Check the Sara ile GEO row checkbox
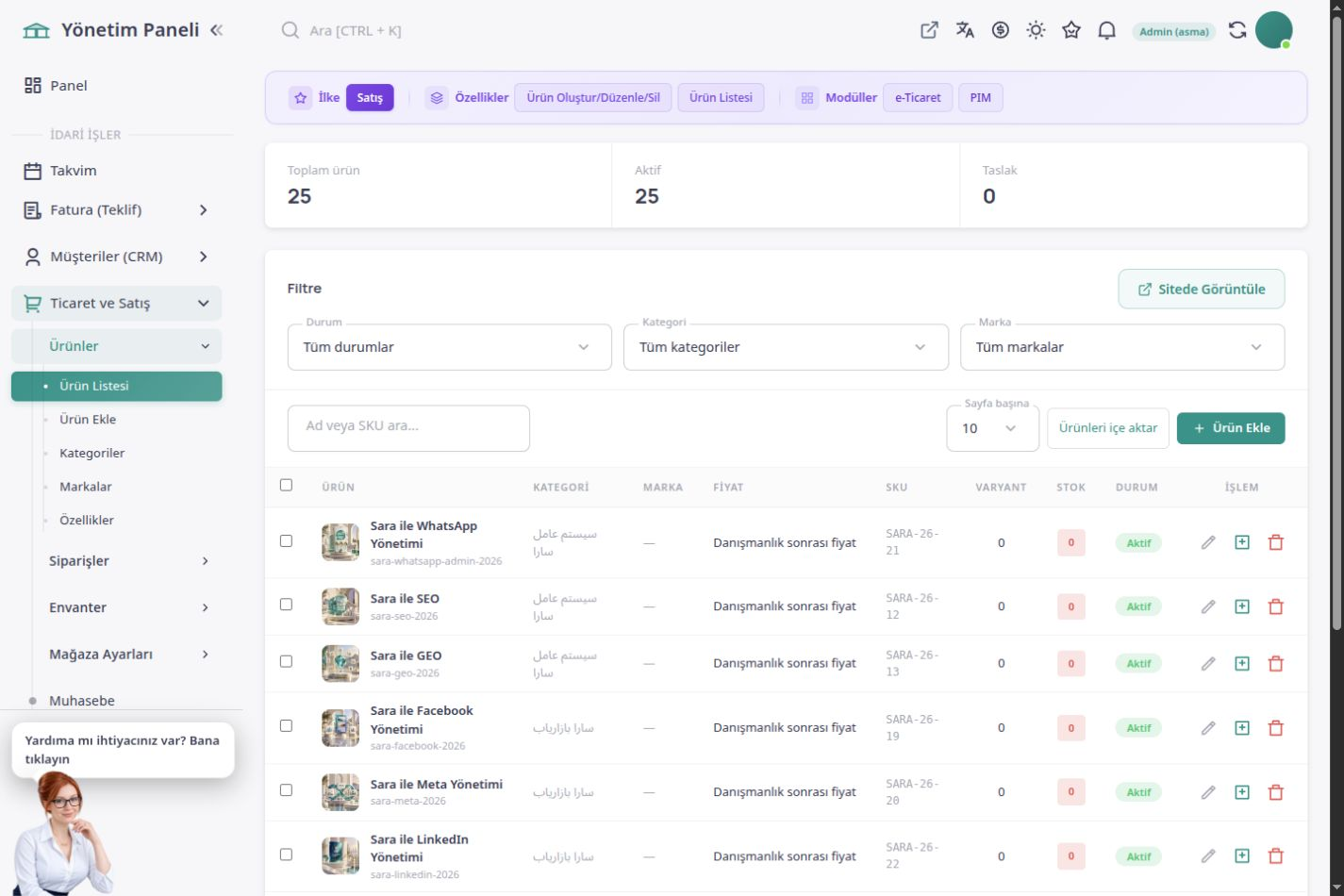1344x896 pixels. coord(287,662)
